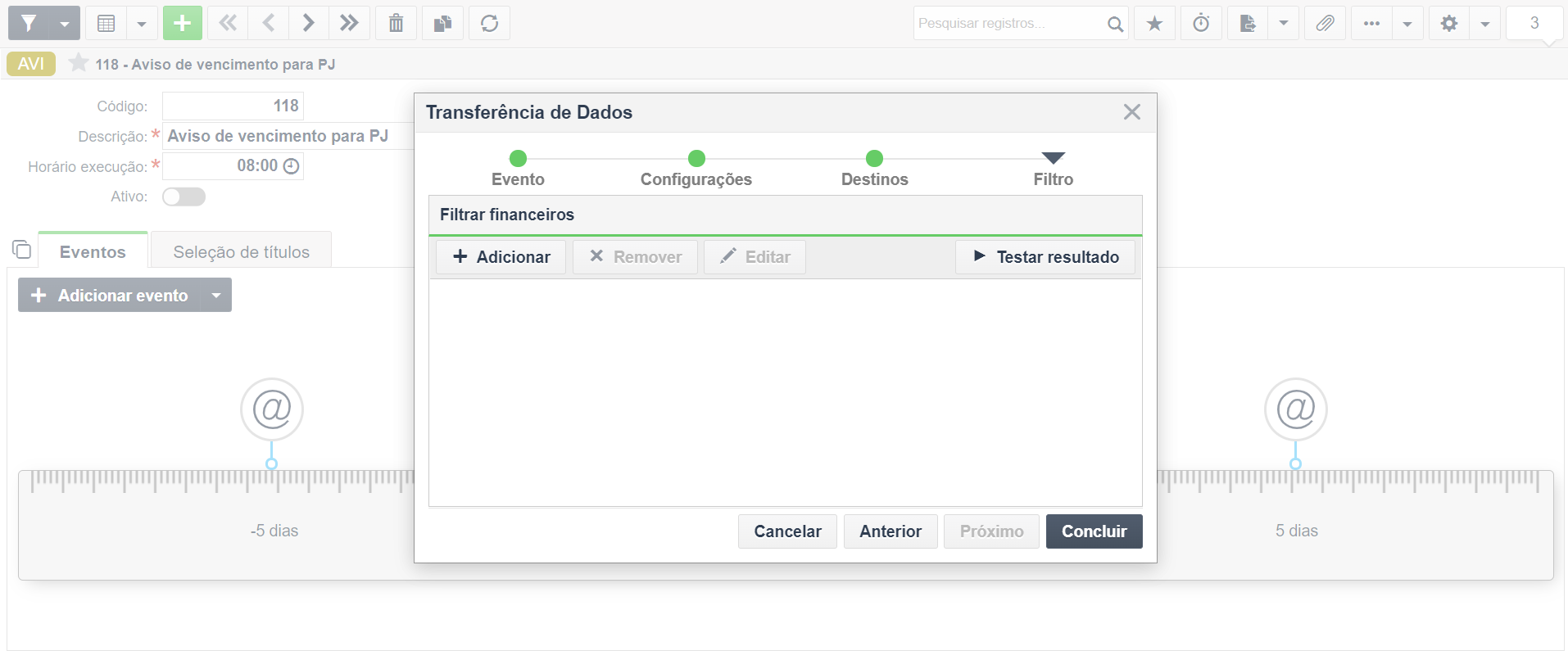This screenshot has width=1568, height=651.
Task: Click the Pesquisar registros search field
Action: click(x=1009, y=23)
